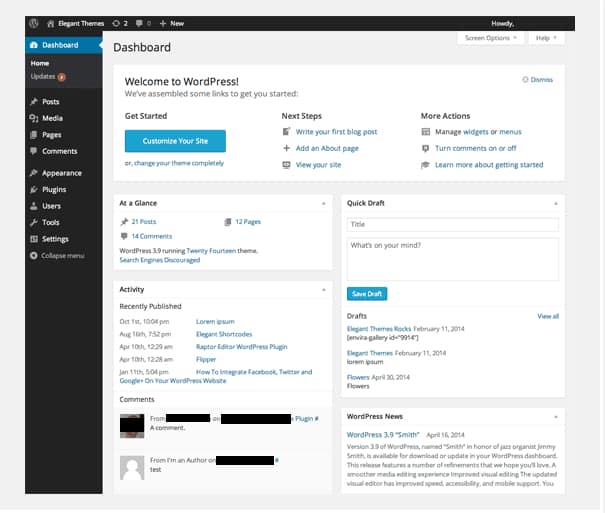This screenshot has width=605, height=513.
Task: Open the Elegant Themes Rocks draft
Action: point(379,329)
